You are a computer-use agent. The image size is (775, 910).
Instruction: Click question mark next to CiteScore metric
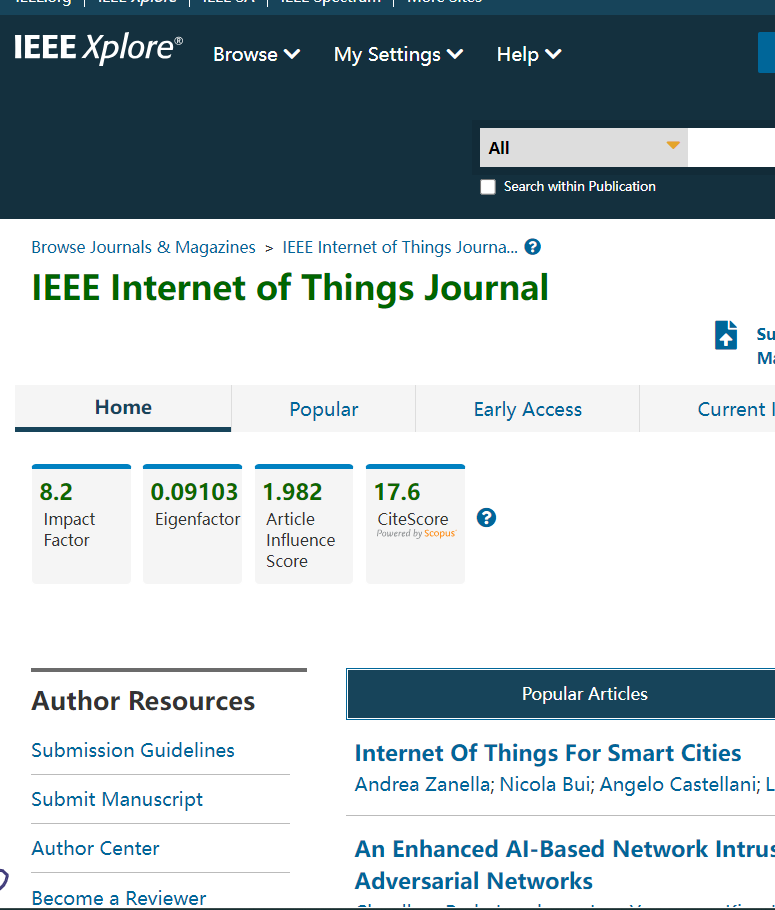tap(486, 518)
